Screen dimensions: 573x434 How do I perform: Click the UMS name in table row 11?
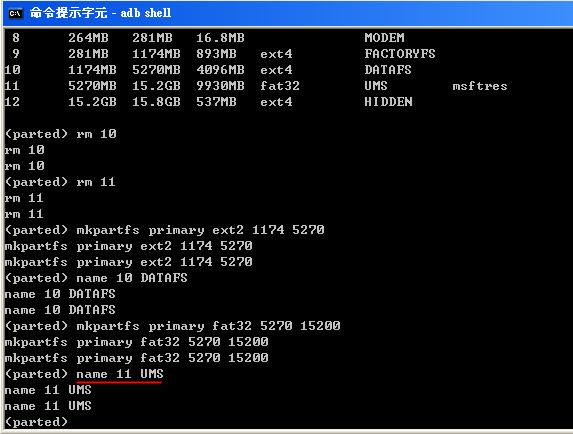click(x=376, y=86)
